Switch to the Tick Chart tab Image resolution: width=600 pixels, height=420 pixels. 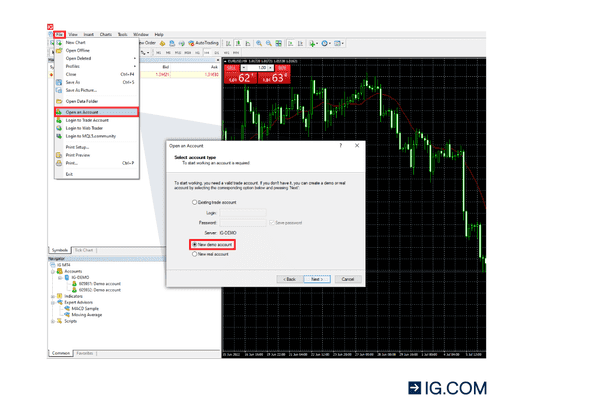coord(84,250)
